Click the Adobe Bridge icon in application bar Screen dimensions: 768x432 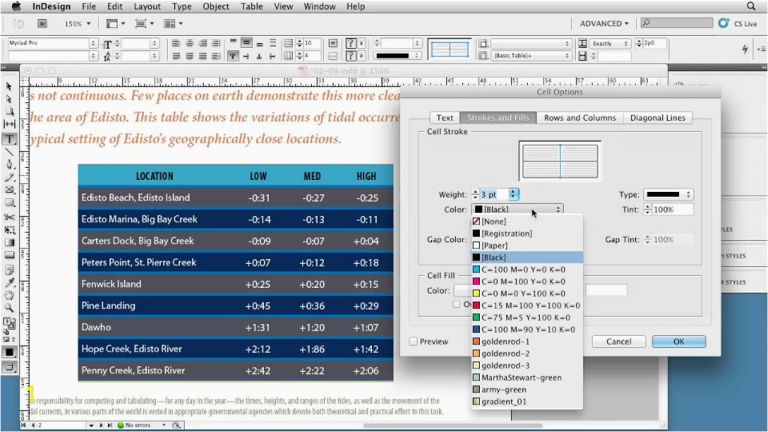coord(43,24)
